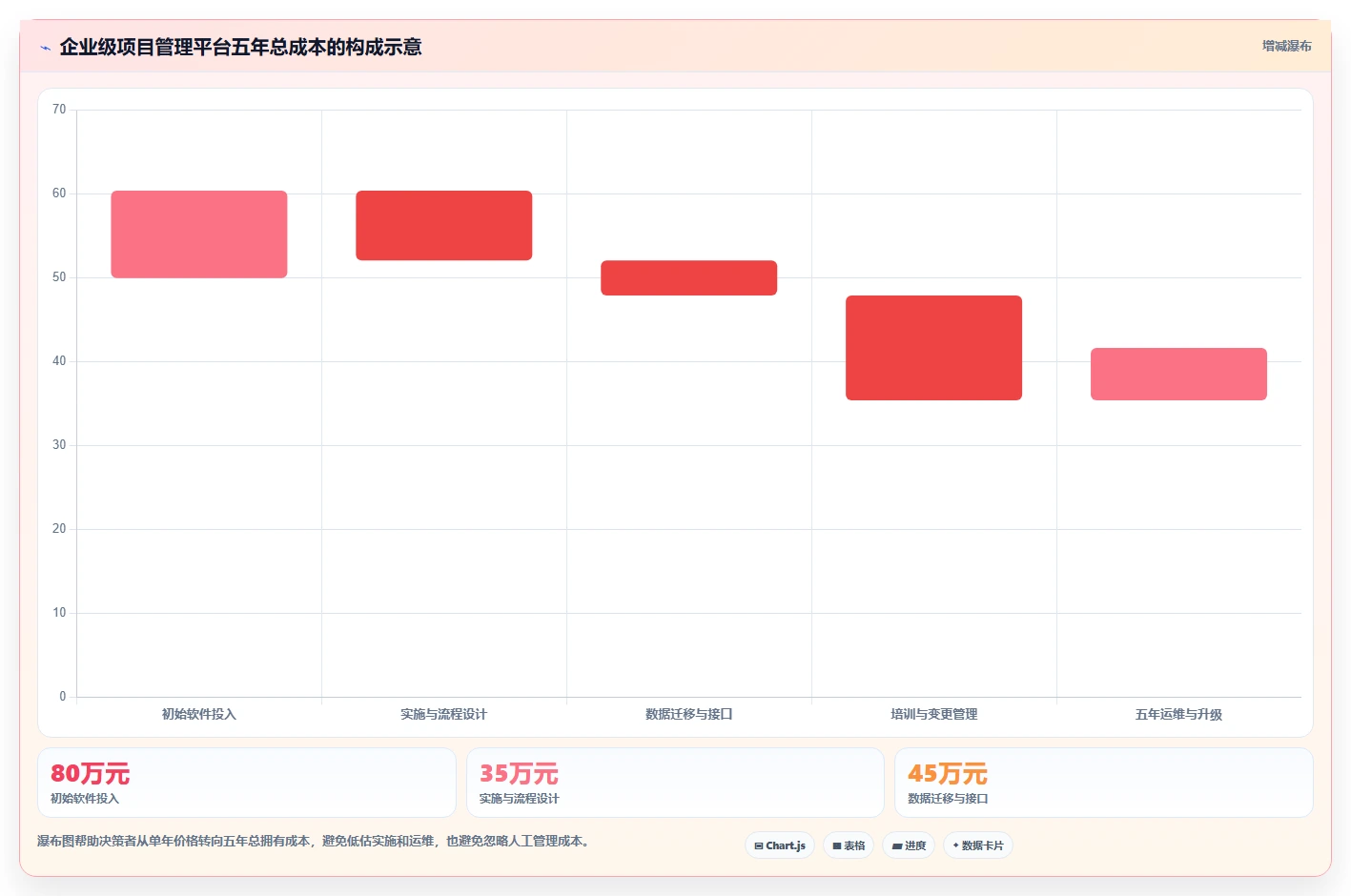Select the 45万元 数据迁移与接口 stat card
The width and height of the screenshot is (1351, 896).
tap(1104, 783)
